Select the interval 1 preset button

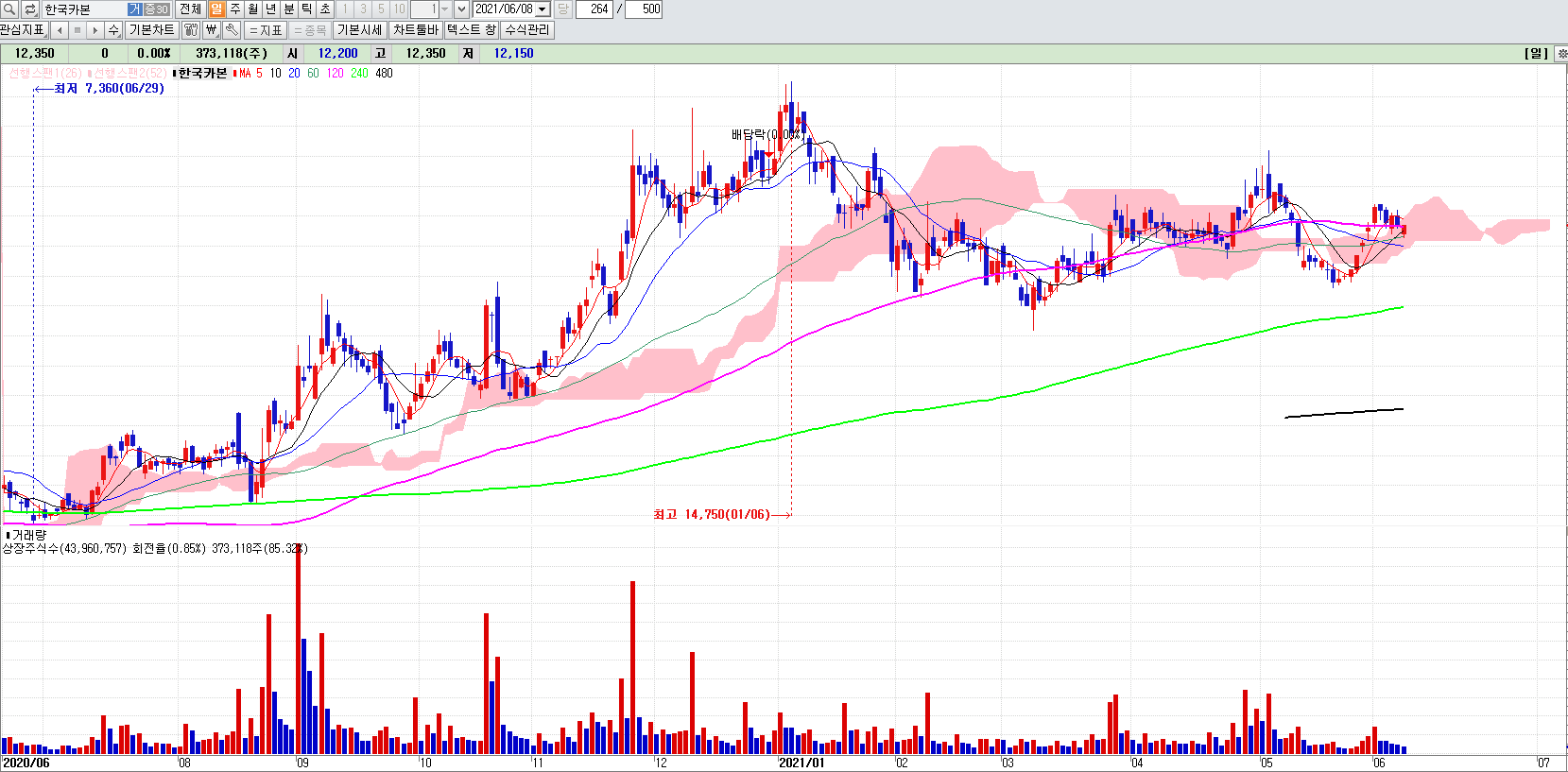[345, 9]
